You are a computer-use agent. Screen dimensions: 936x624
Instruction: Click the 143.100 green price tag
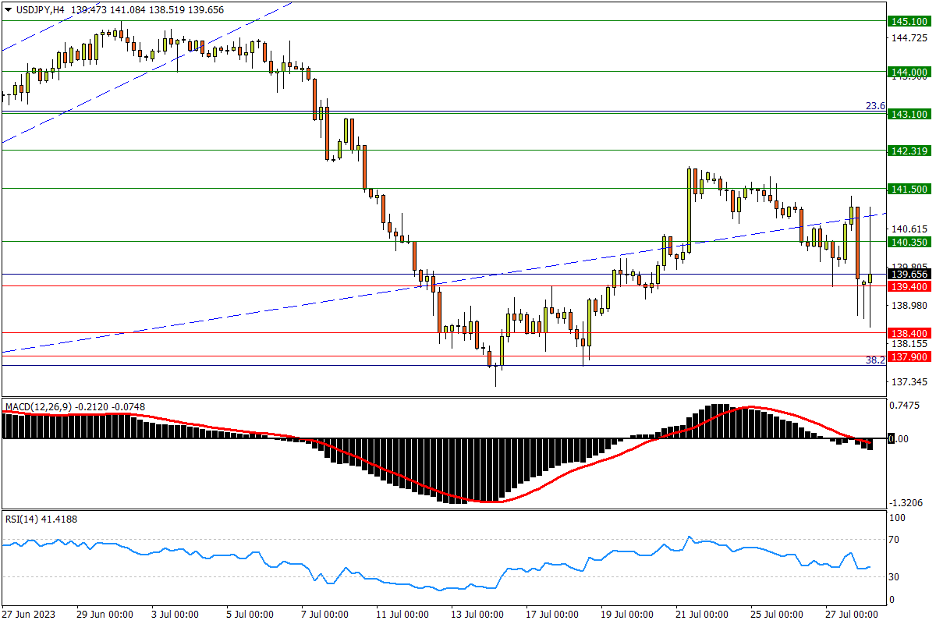(910, 114)
